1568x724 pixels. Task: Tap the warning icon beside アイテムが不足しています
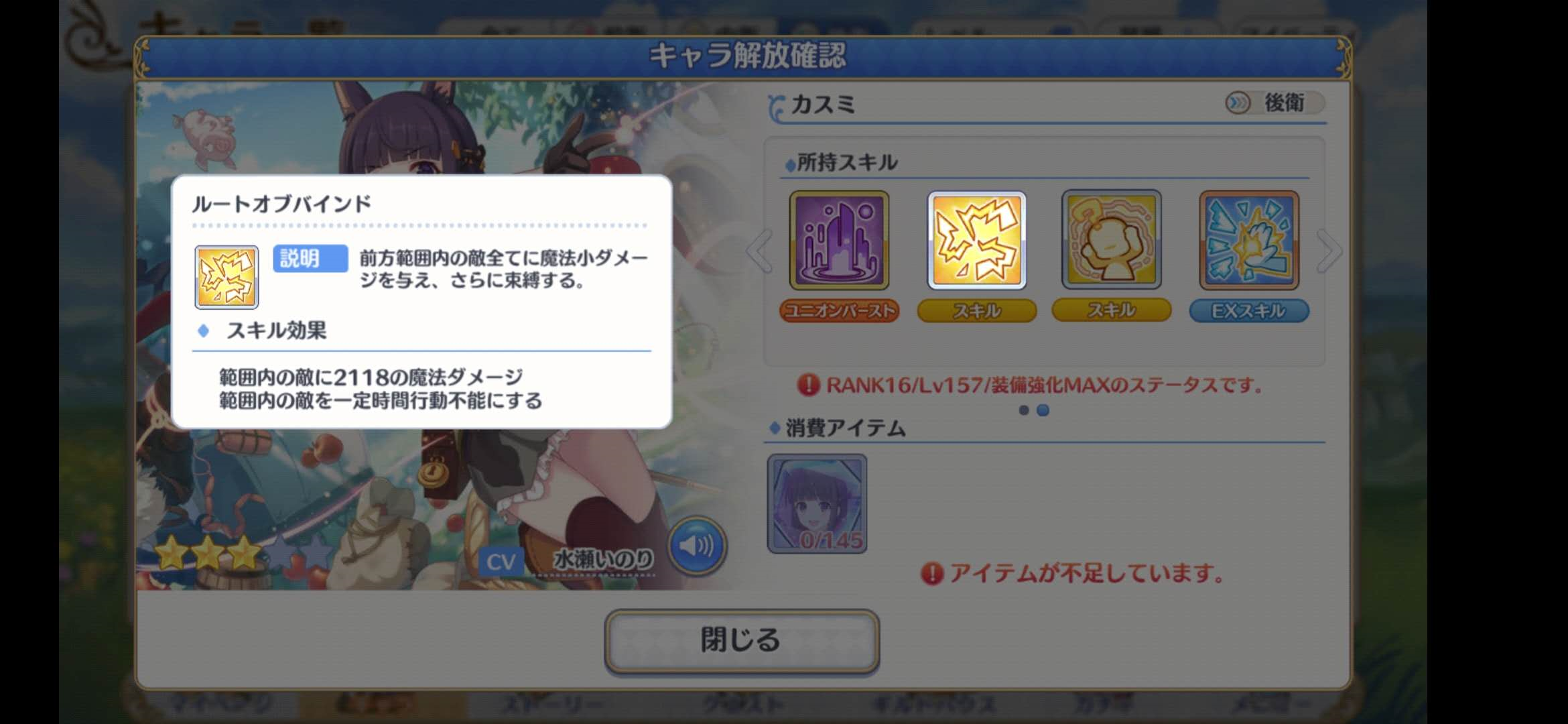[932, 574]
